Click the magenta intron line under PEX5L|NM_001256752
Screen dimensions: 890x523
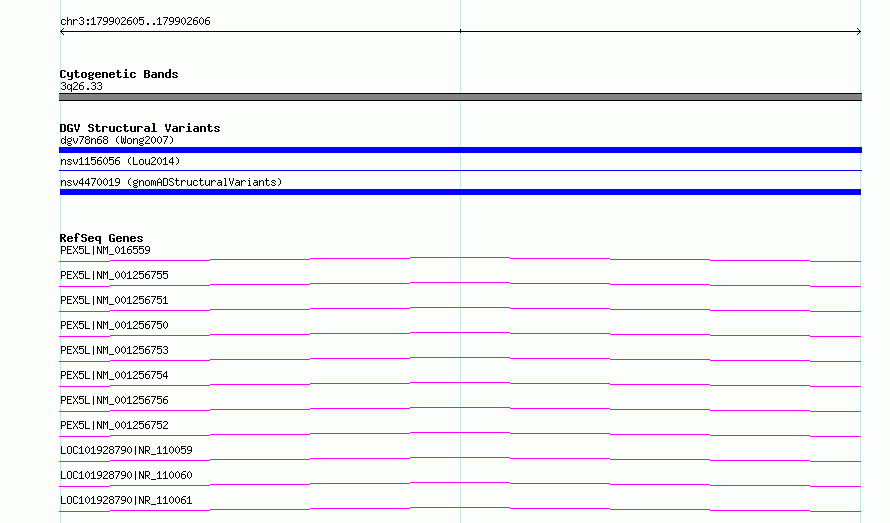click(x=460, y=434)
